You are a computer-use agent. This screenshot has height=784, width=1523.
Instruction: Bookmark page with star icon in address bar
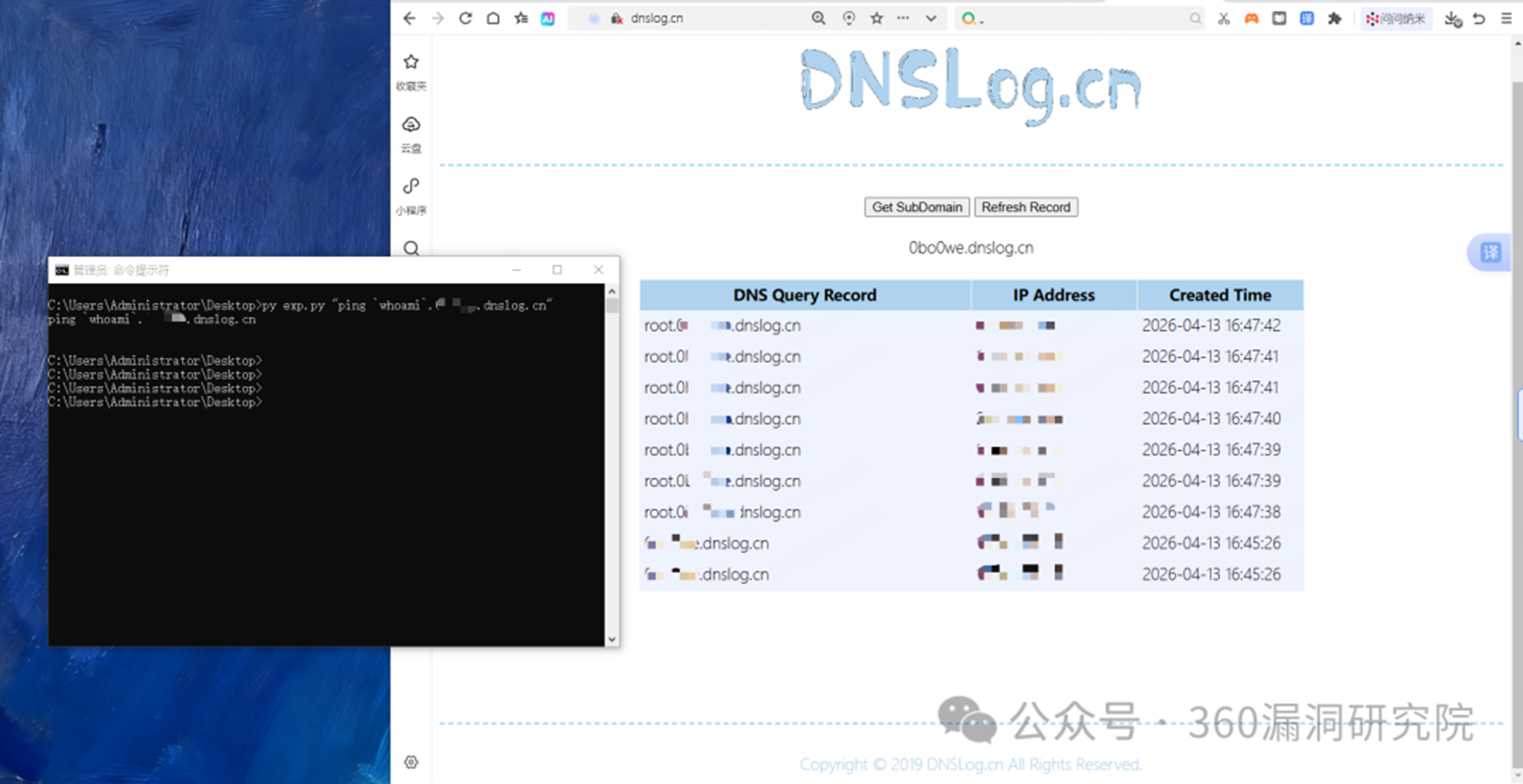(x=876, y=18)
